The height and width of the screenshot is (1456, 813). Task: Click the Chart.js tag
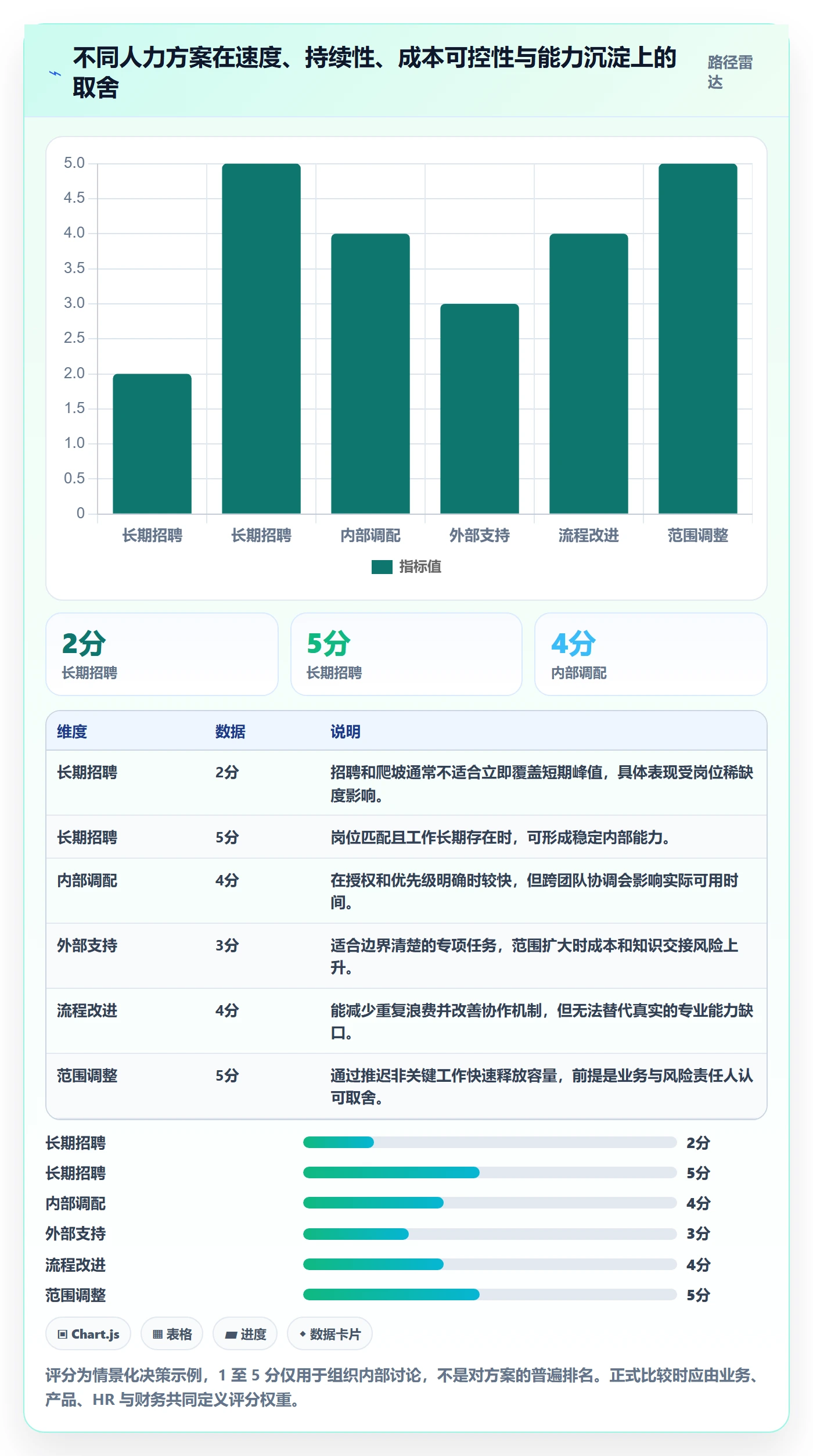88,1334
